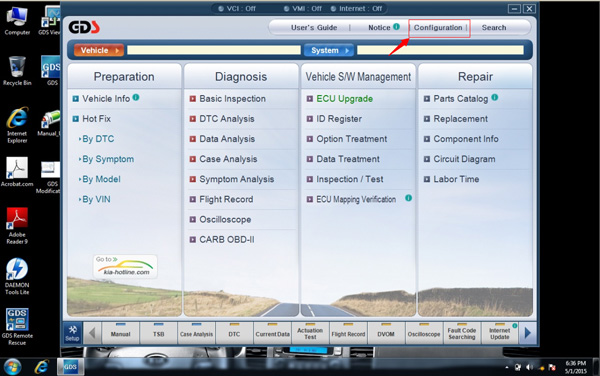Select DTC bottom toolbar tab
This screenshot has width=600, height=376.
click(234, 334)
